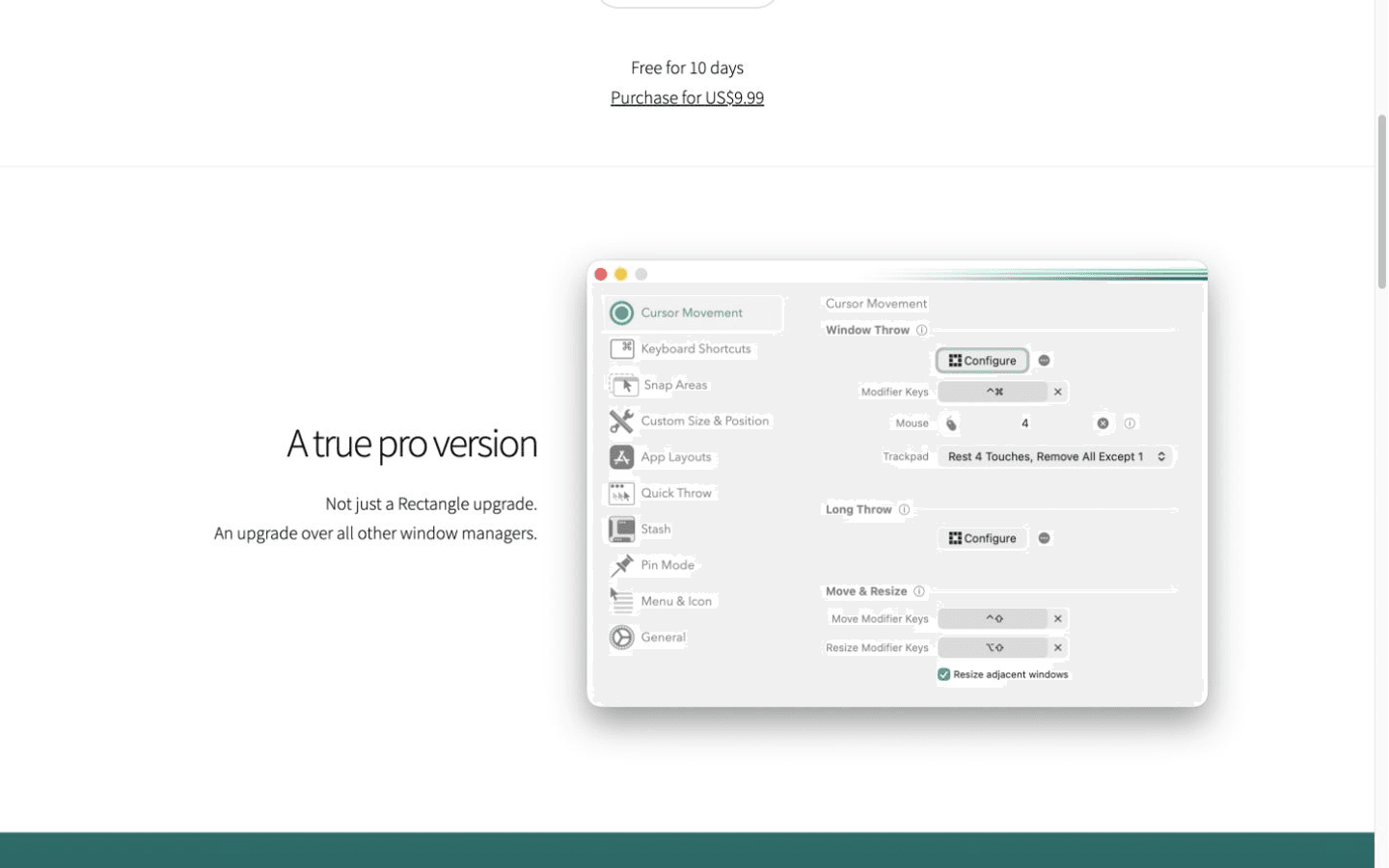Go to General via its gear icon
The image size is (1389, 868).
(x=622, y=637)
